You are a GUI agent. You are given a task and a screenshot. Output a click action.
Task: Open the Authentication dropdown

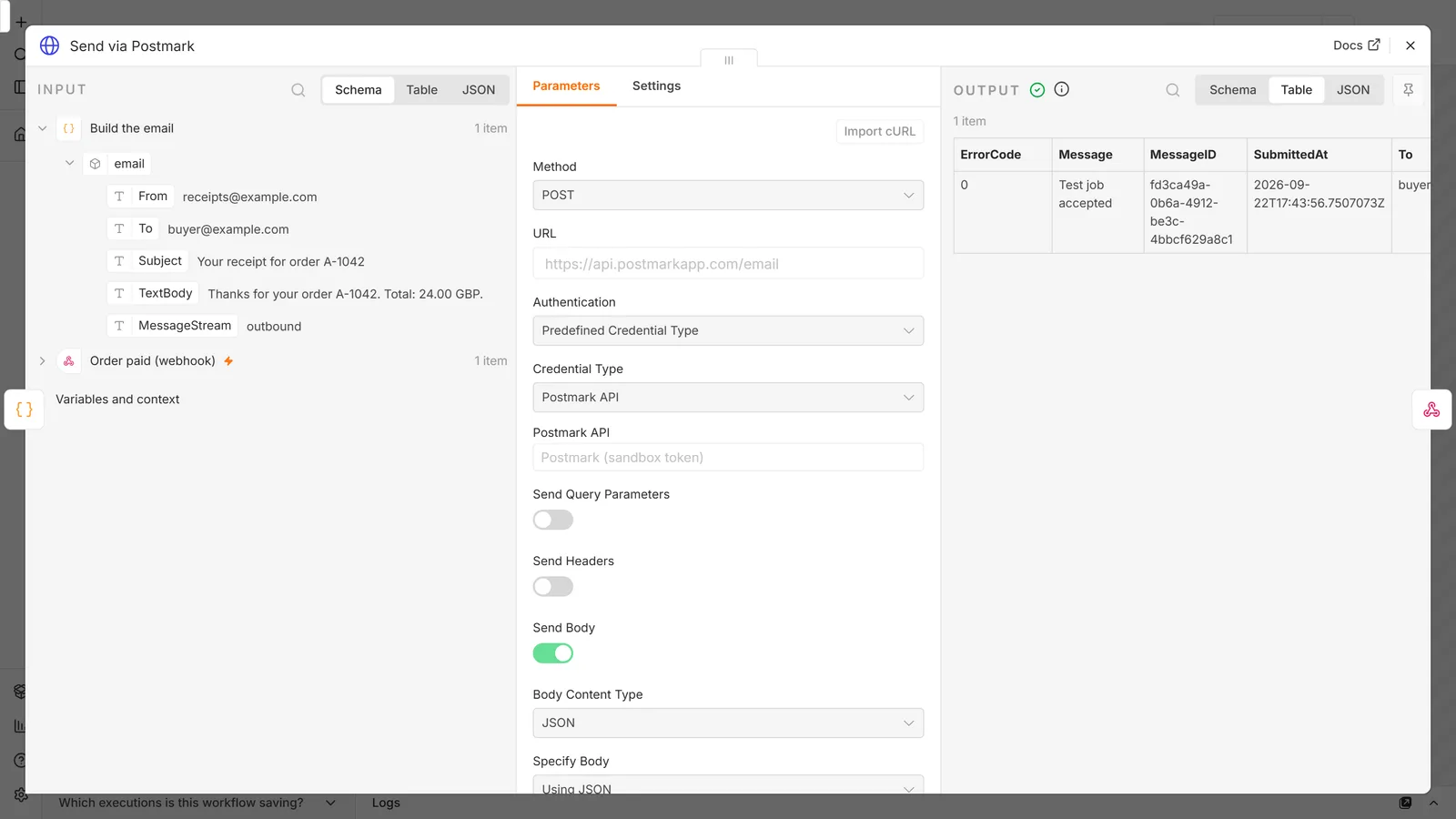tap(728, 331)
